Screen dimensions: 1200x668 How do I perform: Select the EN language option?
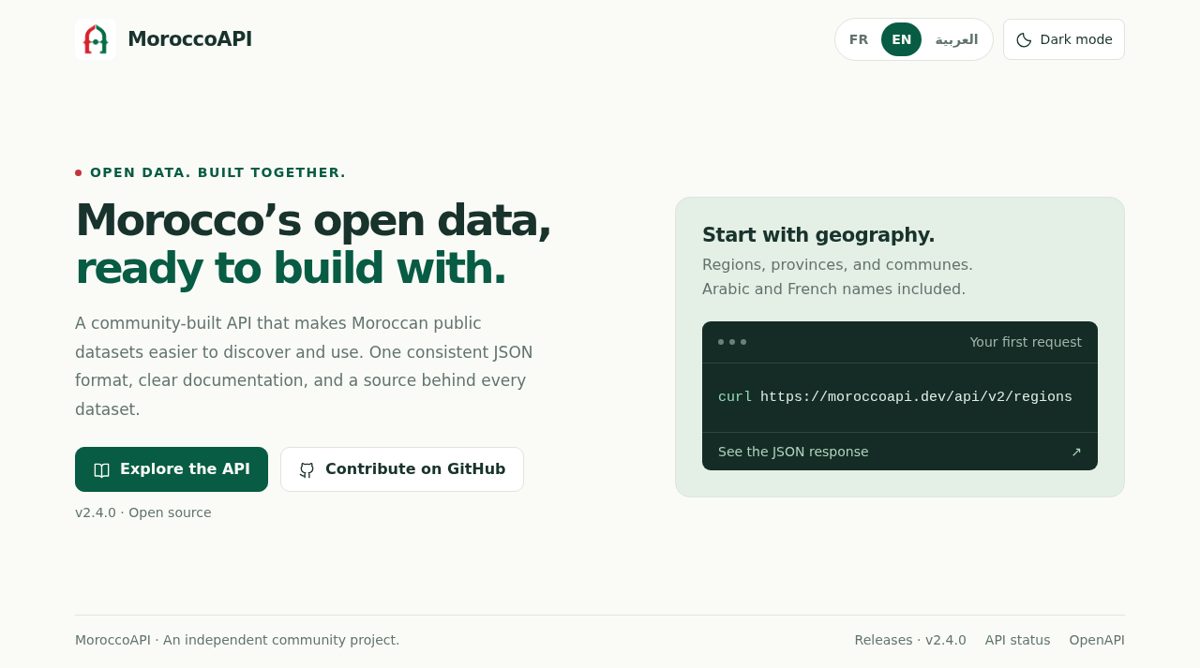coord(901,40)
